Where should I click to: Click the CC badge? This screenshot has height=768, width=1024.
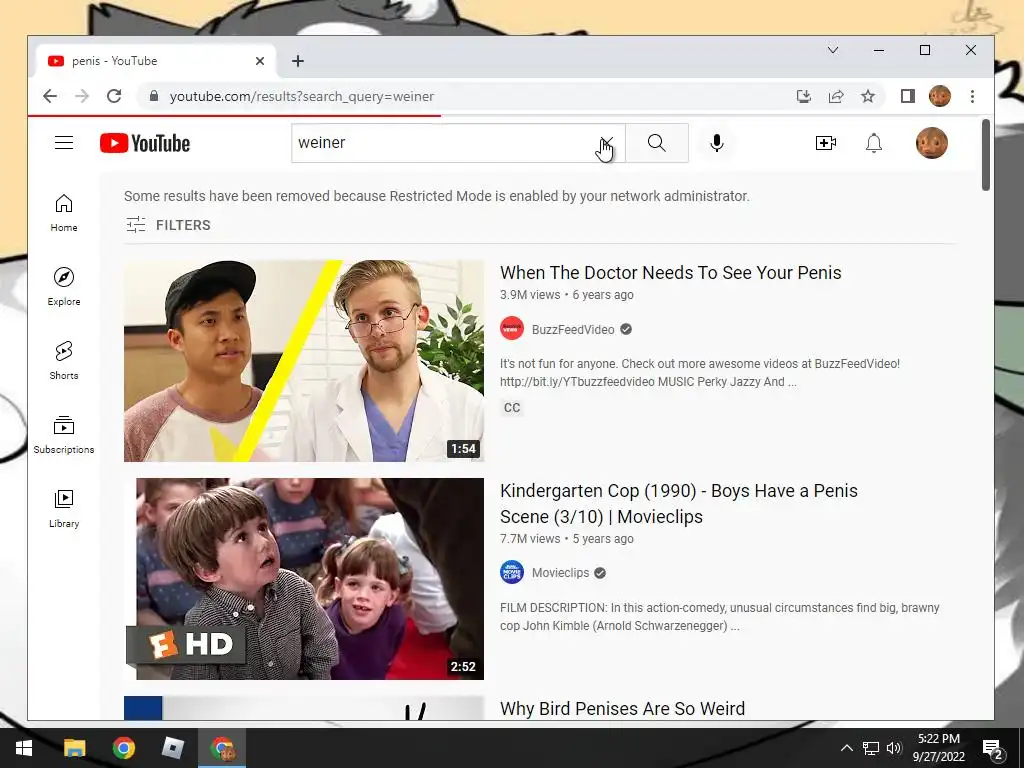click(512, 408)
